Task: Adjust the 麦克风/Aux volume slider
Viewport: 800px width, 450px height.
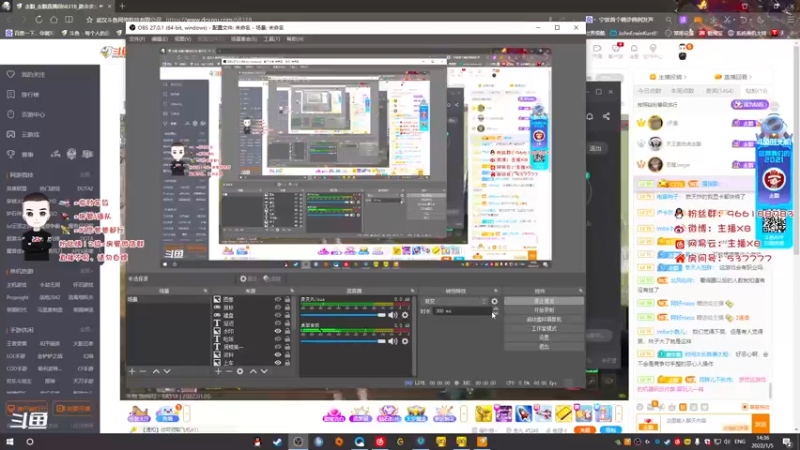Action: (x=343, y=315)
